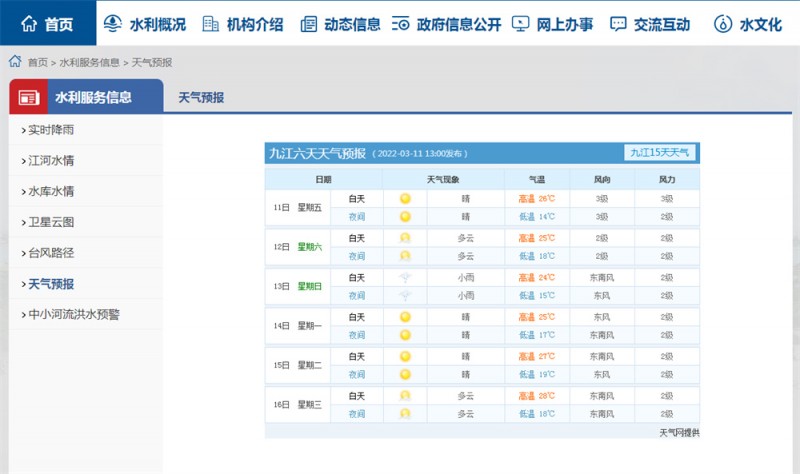Select 天气预报 in sidebar
800x474 pixels.
(51, 284)
